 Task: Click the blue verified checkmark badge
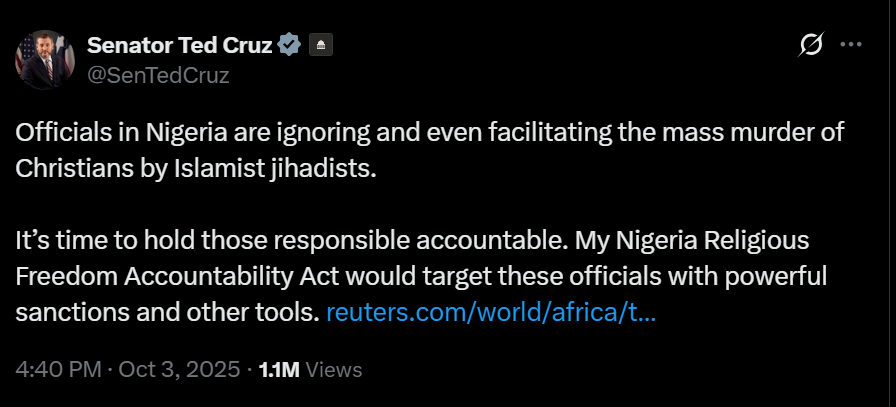click(290, 45)
